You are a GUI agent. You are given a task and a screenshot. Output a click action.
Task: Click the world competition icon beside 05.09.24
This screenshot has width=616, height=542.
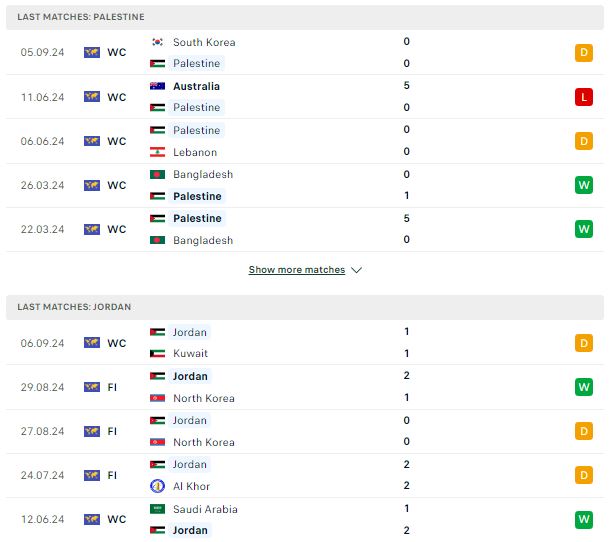pos(92,52)
